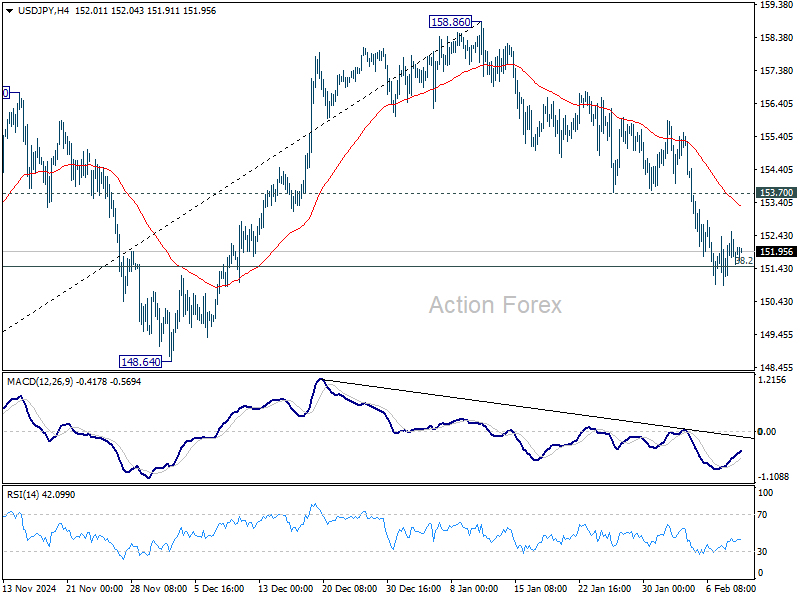Click the 155.405 price scale value
This screenshot has height=600, width=800.
[777, 137]
